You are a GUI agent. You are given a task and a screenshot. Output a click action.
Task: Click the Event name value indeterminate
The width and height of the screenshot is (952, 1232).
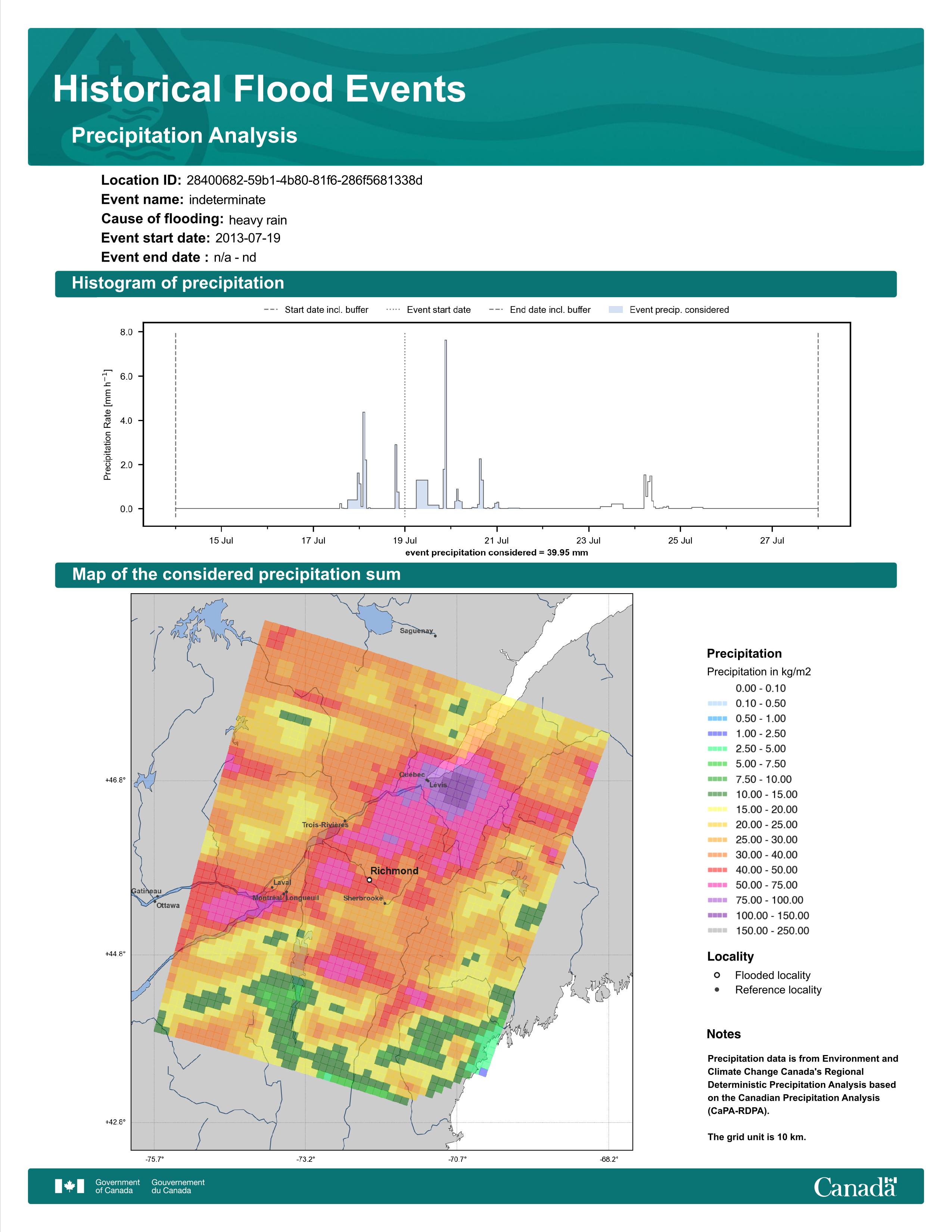tap(227, 200)
